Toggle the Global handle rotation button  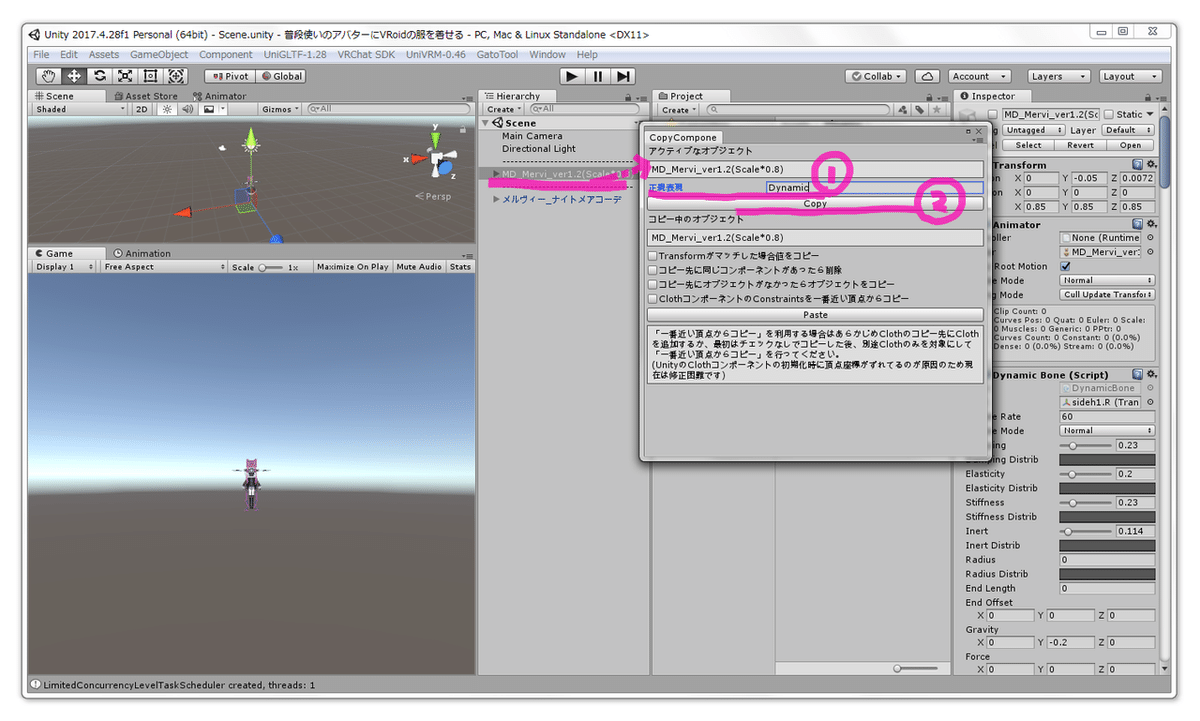(281, 76)
